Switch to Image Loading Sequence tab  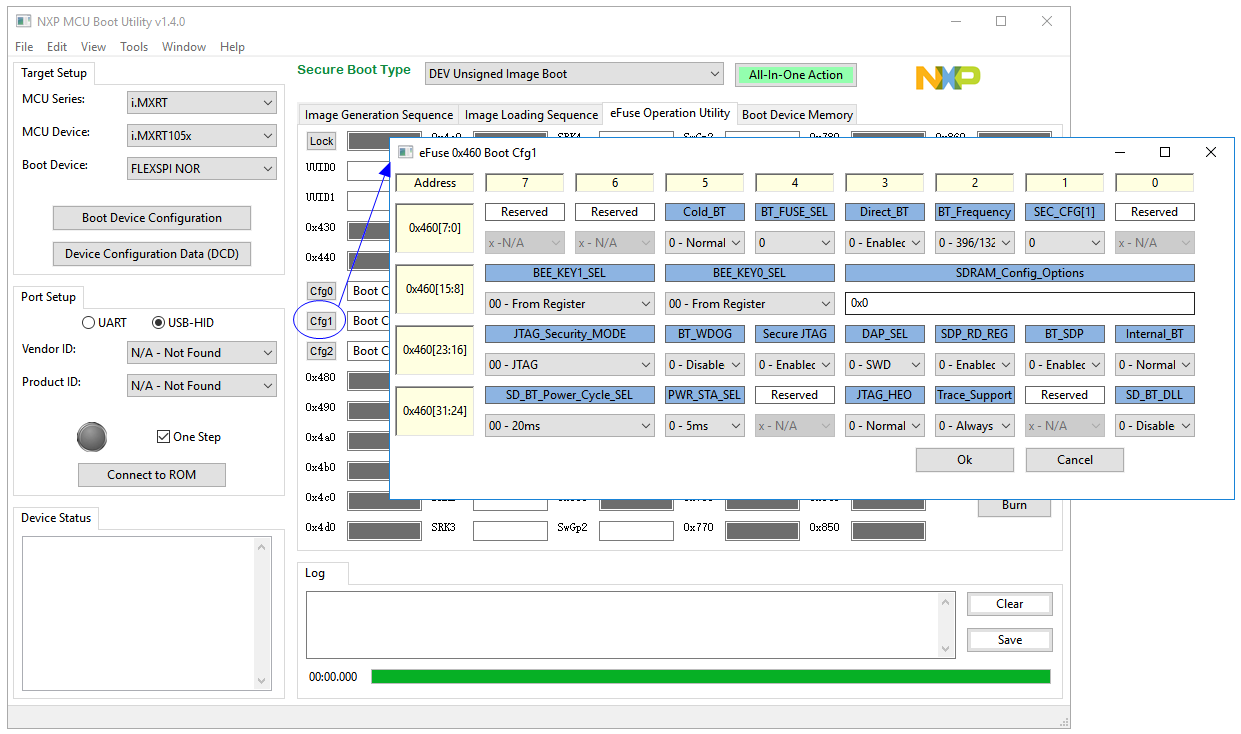click(x=531, y=115)
